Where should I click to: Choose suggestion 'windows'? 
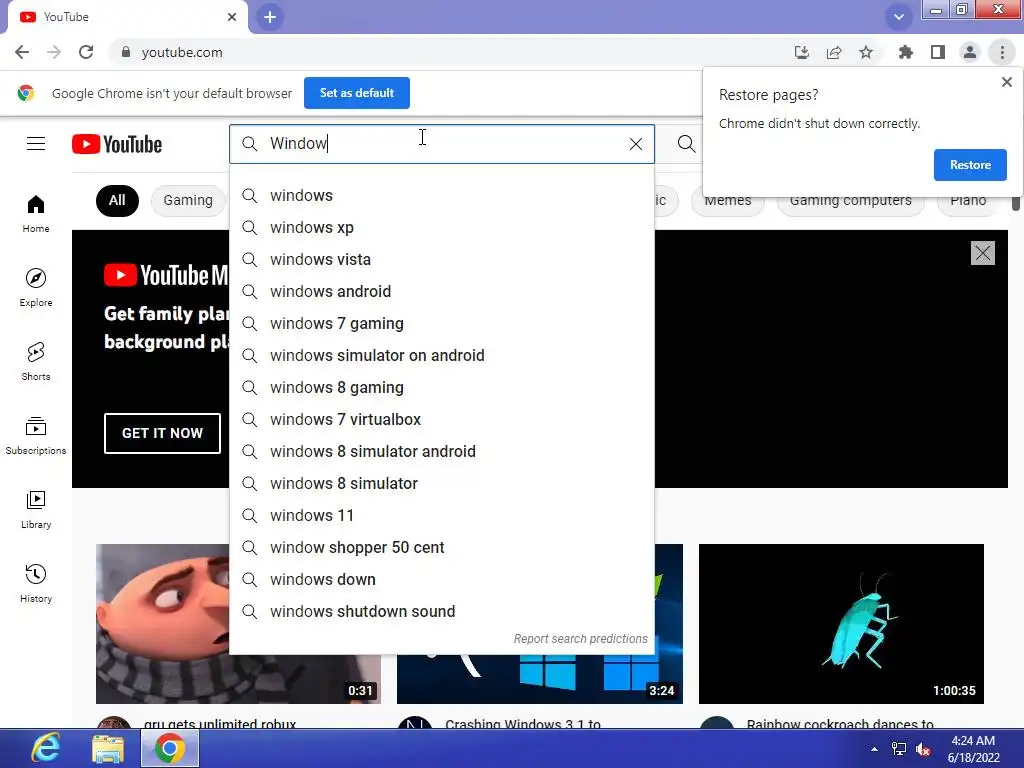tap(441, 195)
